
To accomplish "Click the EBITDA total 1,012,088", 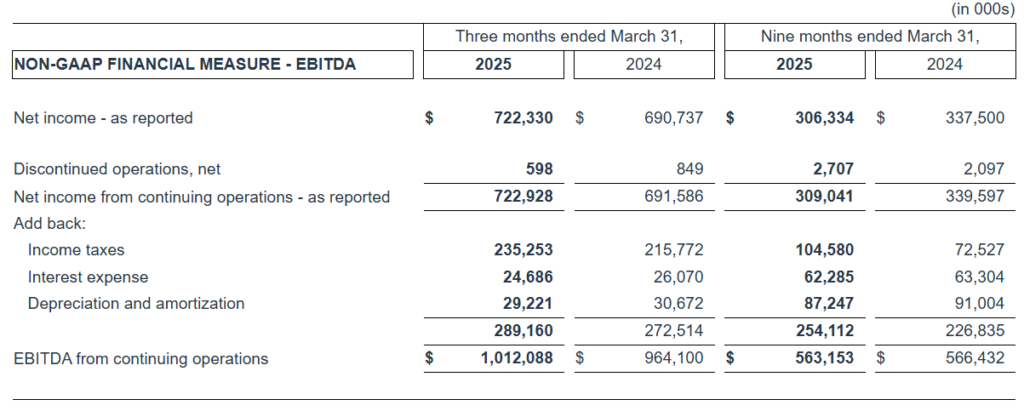I will pyautogui.click(x=516, y=358).
